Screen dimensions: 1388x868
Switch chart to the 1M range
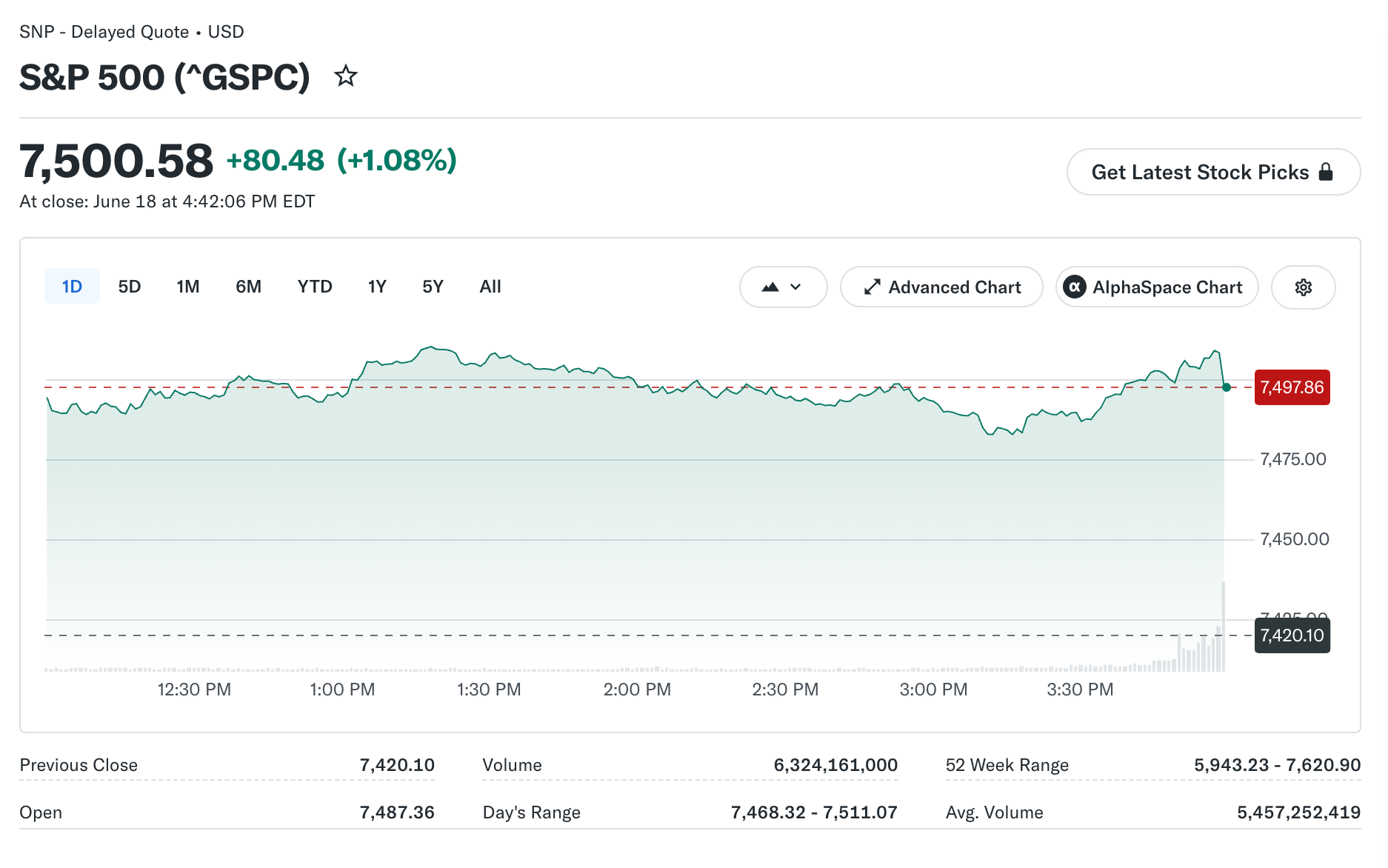tap(188, 287)
